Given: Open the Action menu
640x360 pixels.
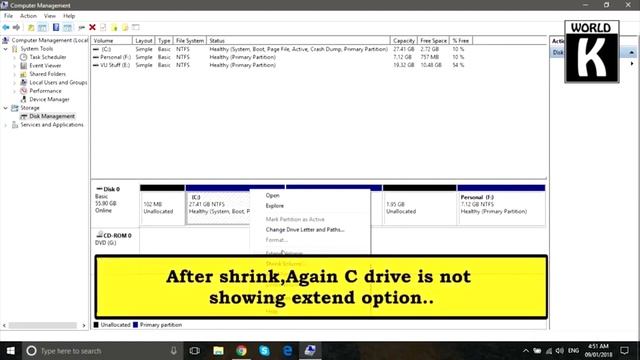Looking at the screenshot, I should tap(28, 16).
